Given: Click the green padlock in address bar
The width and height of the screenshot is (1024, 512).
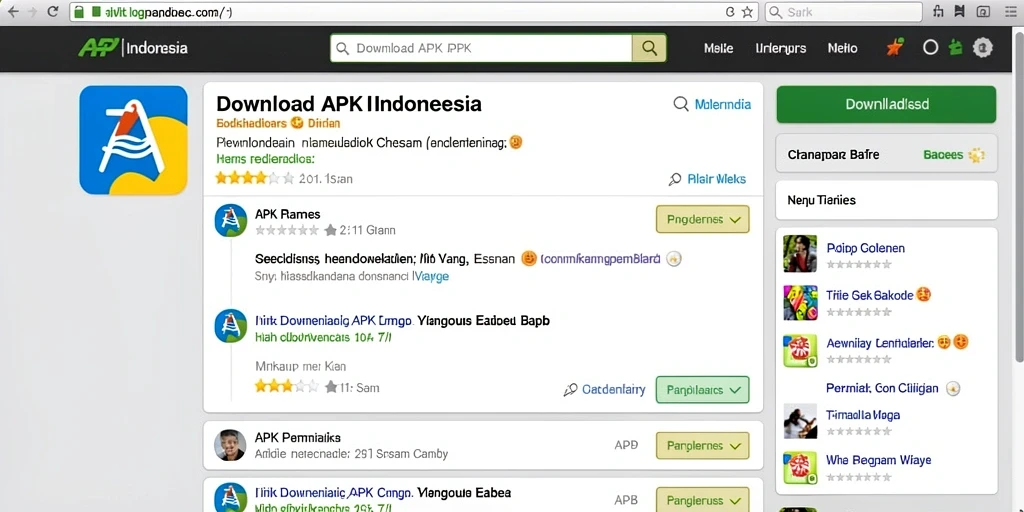Looking at the screenshot, I should coord(80,12).
